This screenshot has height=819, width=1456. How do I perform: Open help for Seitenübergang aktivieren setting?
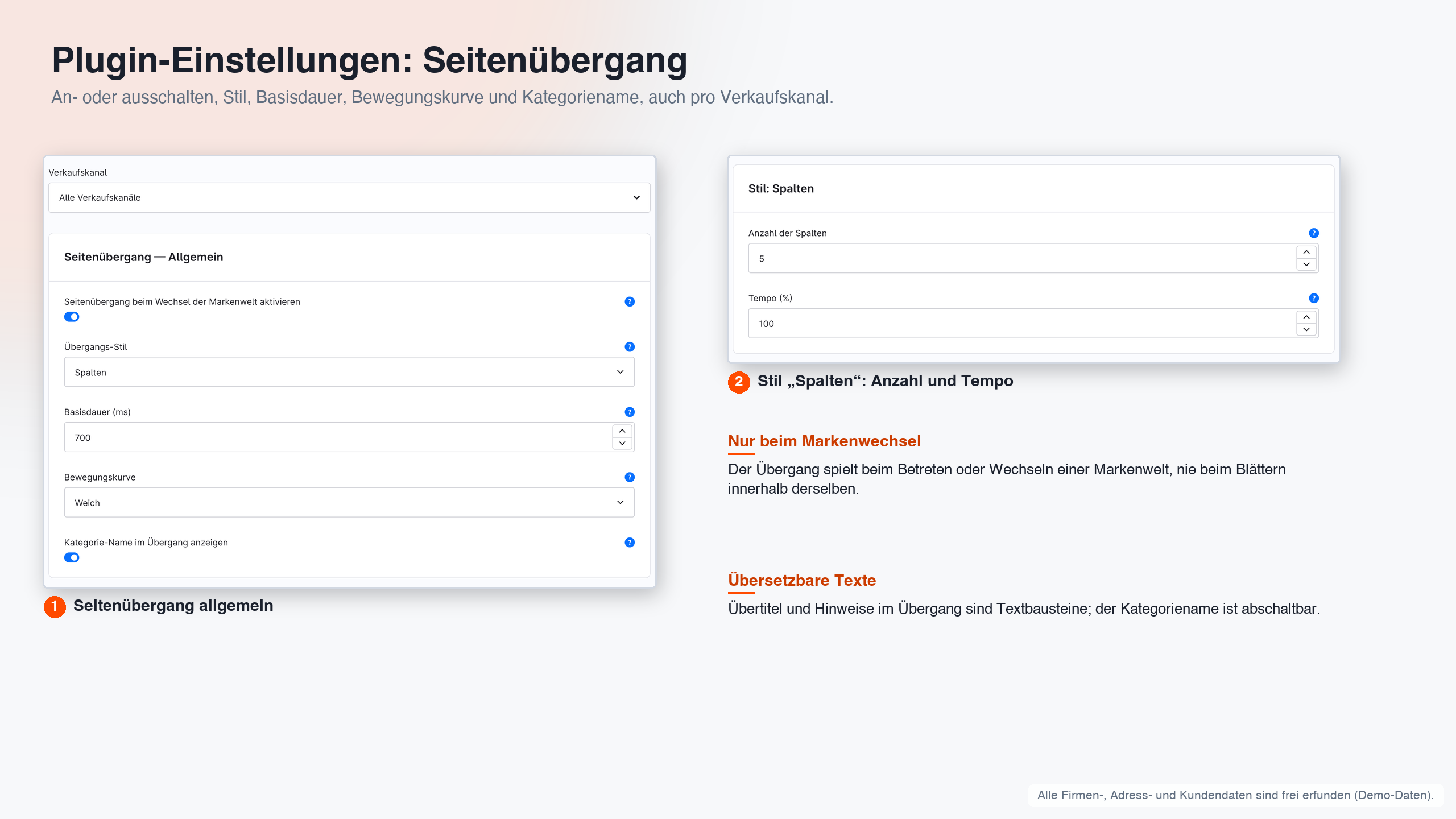[630, 301]
